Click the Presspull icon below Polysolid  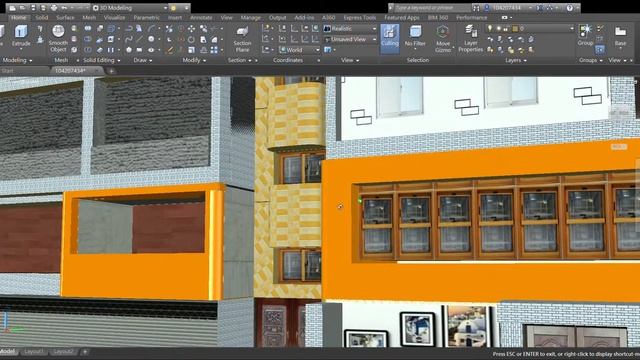tap(40, 40)
